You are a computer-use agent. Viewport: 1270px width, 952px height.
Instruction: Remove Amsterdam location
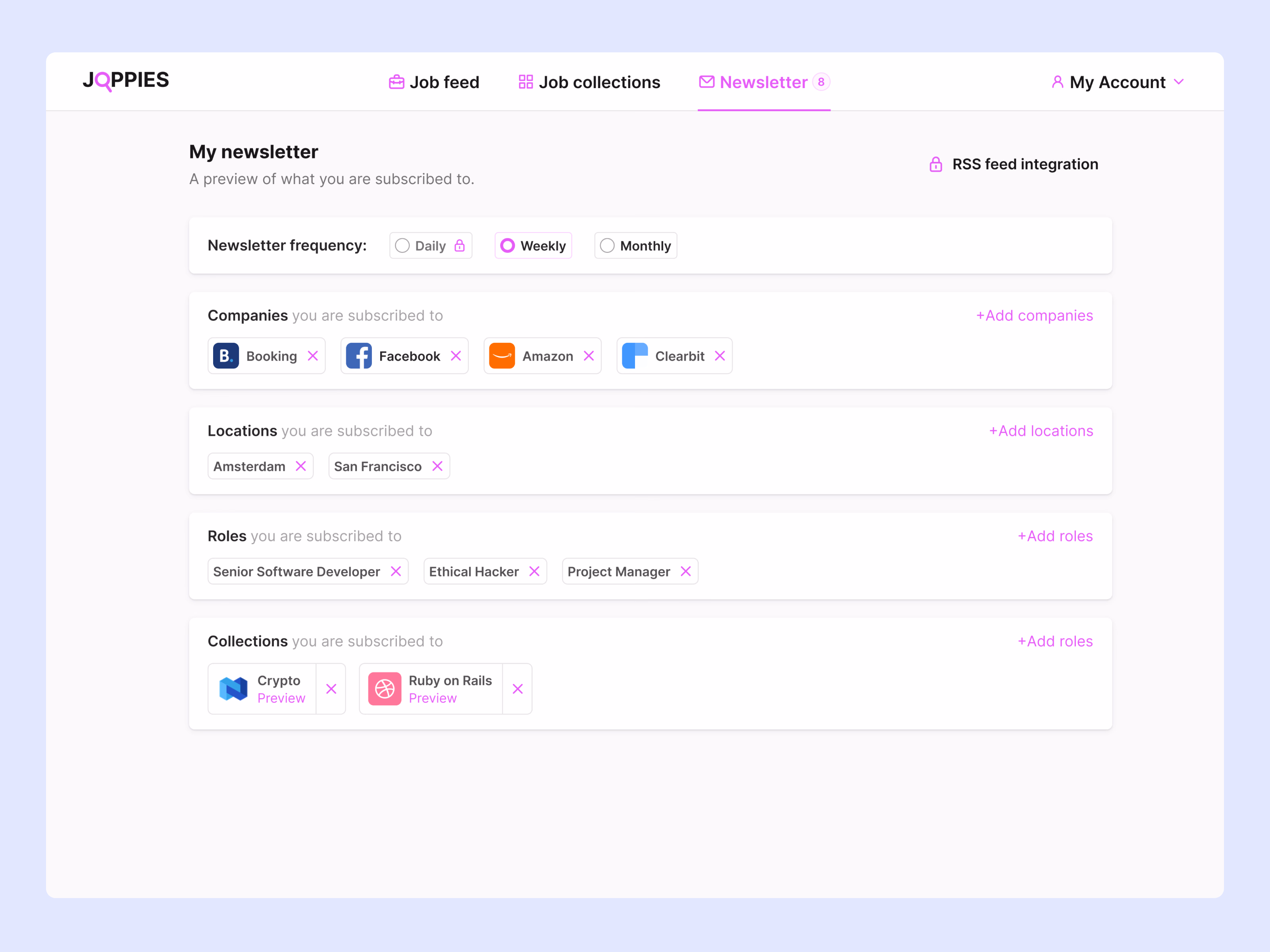(301, 466)
